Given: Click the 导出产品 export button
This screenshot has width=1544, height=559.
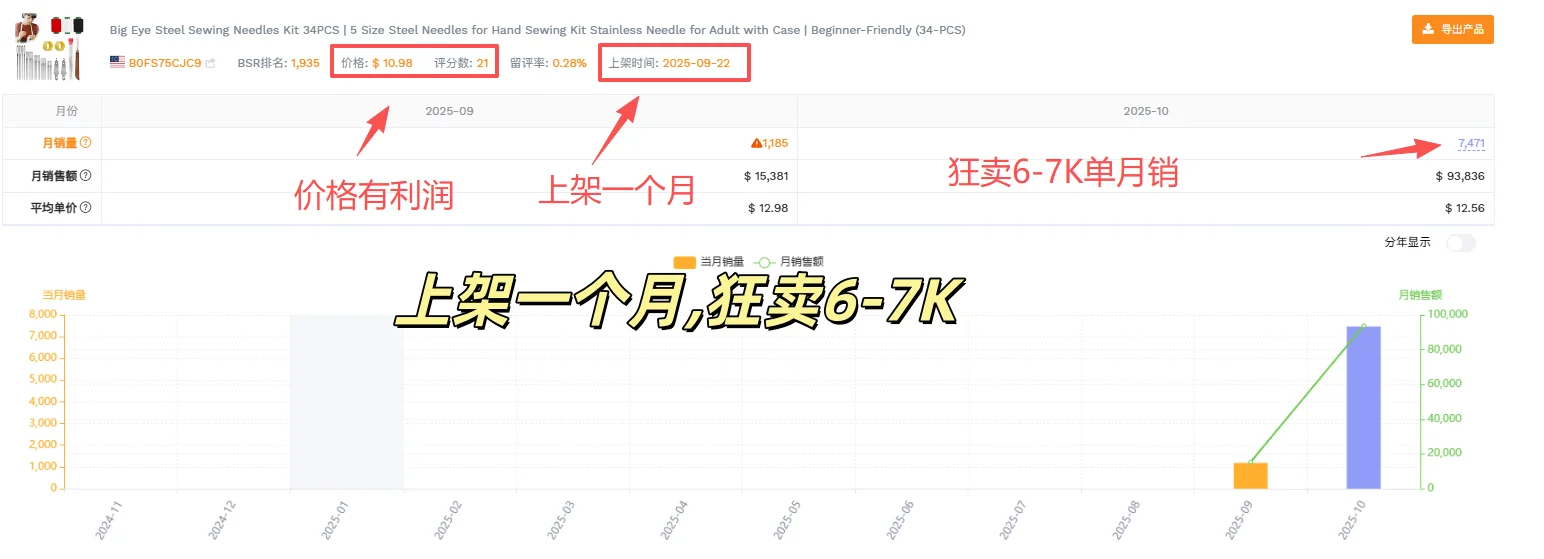Looking at the screenshot, I should (1452, 30).
